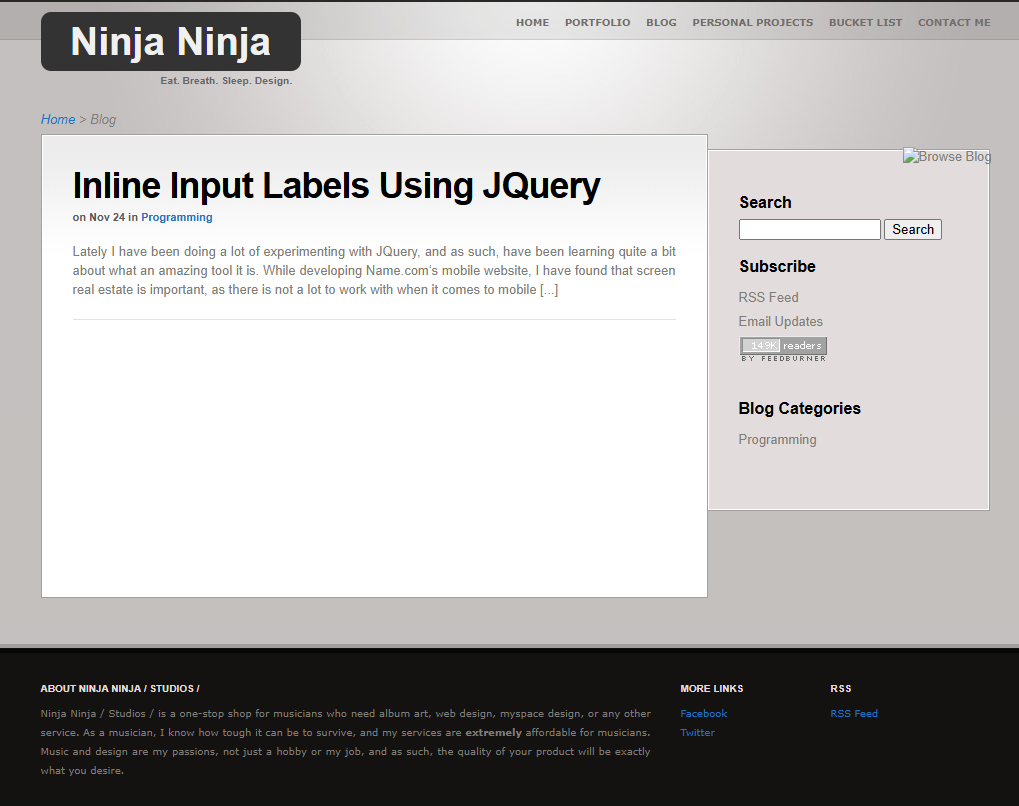Click the 'Search' sidebar heading

(x=765, y=203)
